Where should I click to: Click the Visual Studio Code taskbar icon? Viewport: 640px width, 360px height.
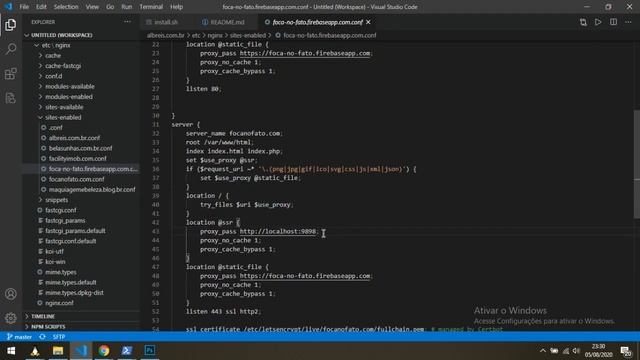[81, 351]
